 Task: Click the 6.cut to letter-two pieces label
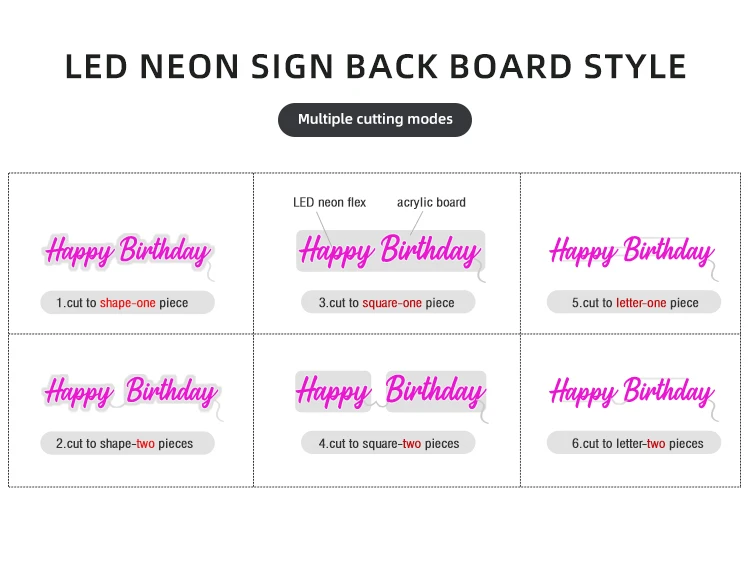click(634, 443)
